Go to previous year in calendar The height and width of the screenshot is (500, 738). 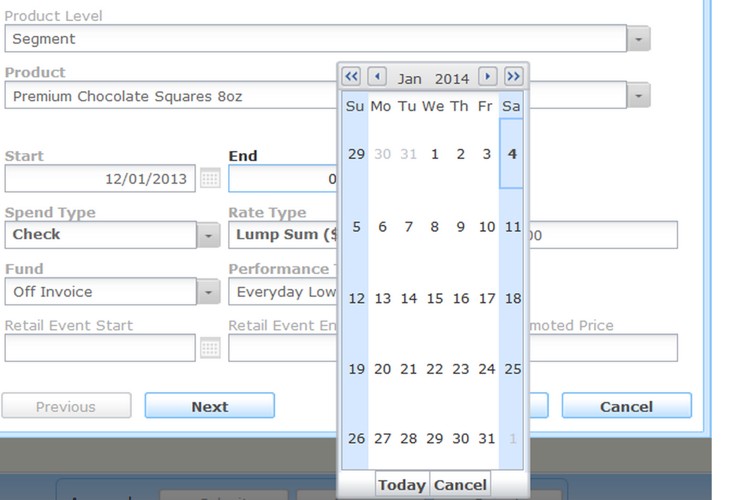[351, 77]
